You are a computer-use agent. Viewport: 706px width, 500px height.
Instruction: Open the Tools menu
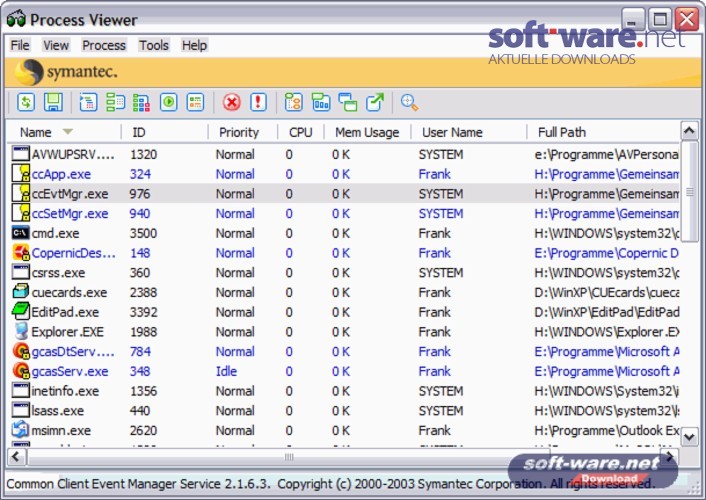[x=154, y=45]
